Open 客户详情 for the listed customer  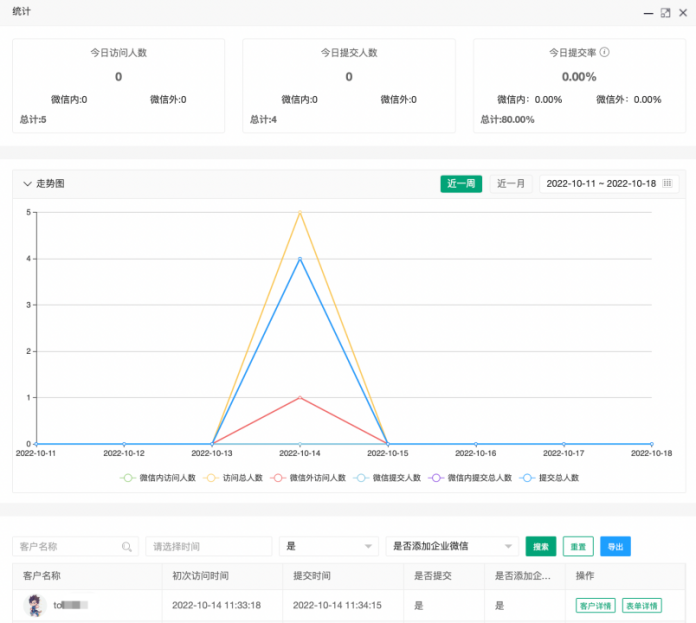595,606
